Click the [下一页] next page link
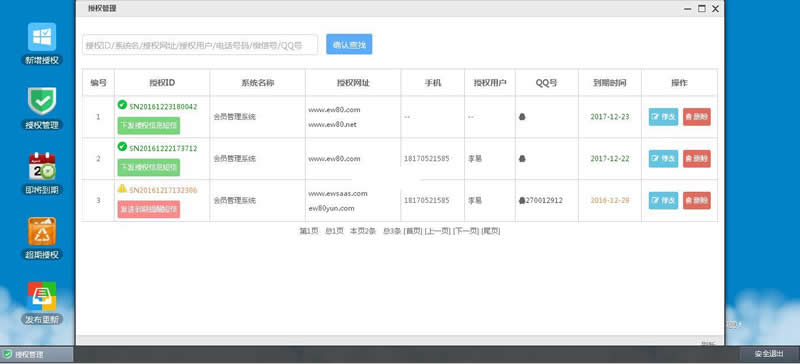Screen dimensions: 800x364 click(x=466, y=231)
